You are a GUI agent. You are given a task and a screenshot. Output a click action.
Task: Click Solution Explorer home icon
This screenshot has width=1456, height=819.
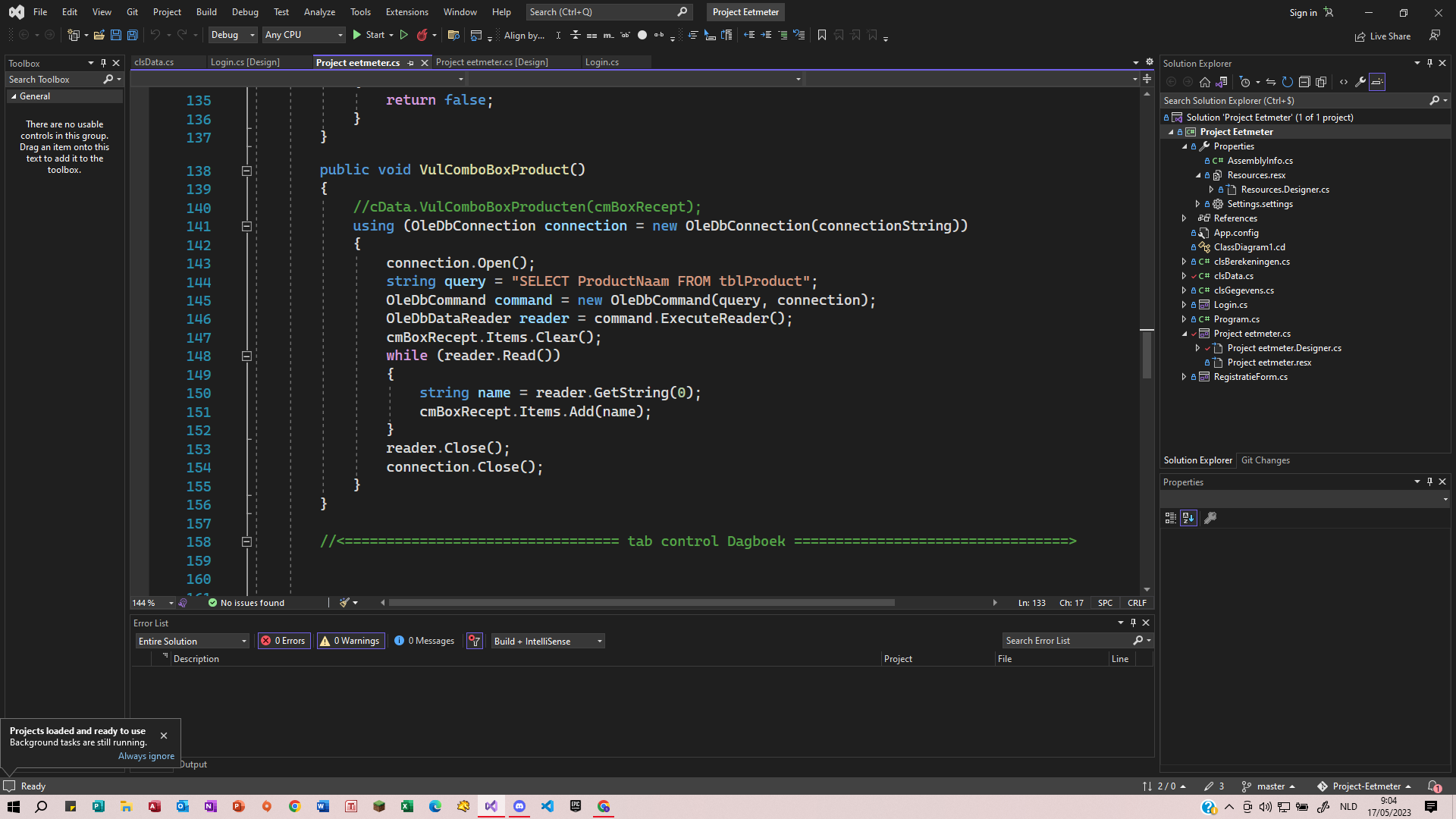coord(1204,82)
